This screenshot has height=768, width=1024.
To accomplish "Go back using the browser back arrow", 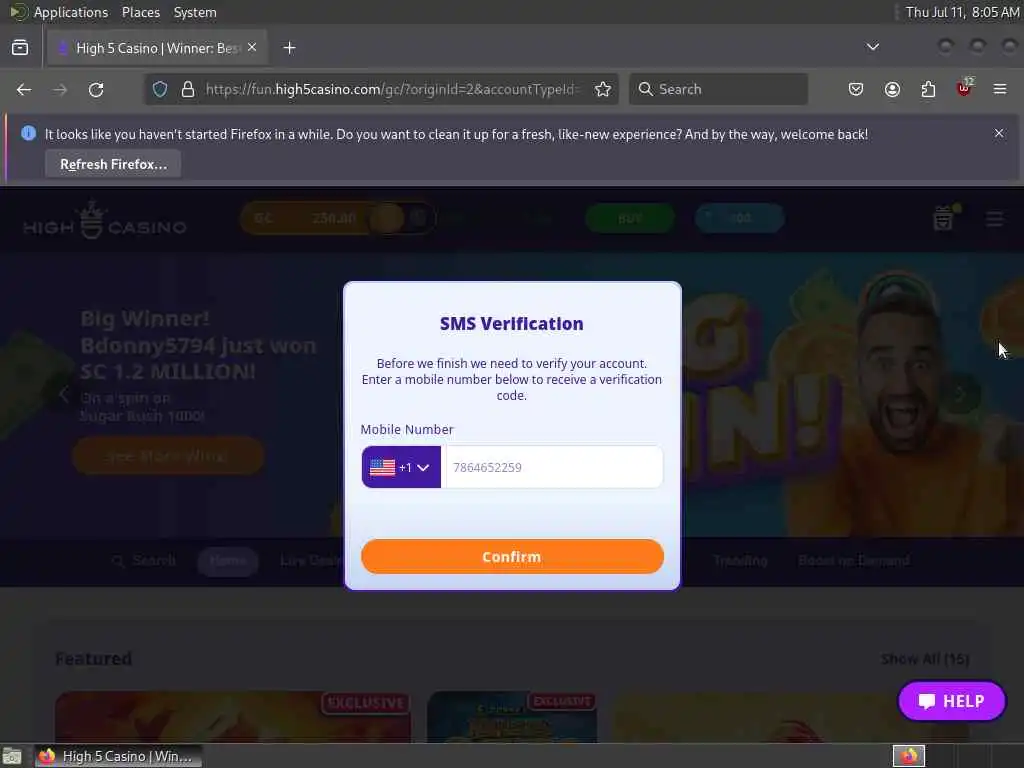I will (24, 89).
